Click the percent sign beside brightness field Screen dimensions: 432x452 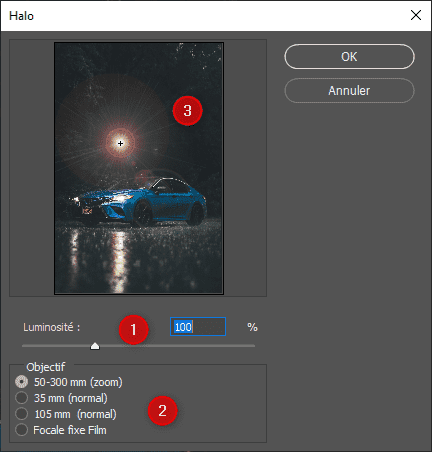point(252,327)
